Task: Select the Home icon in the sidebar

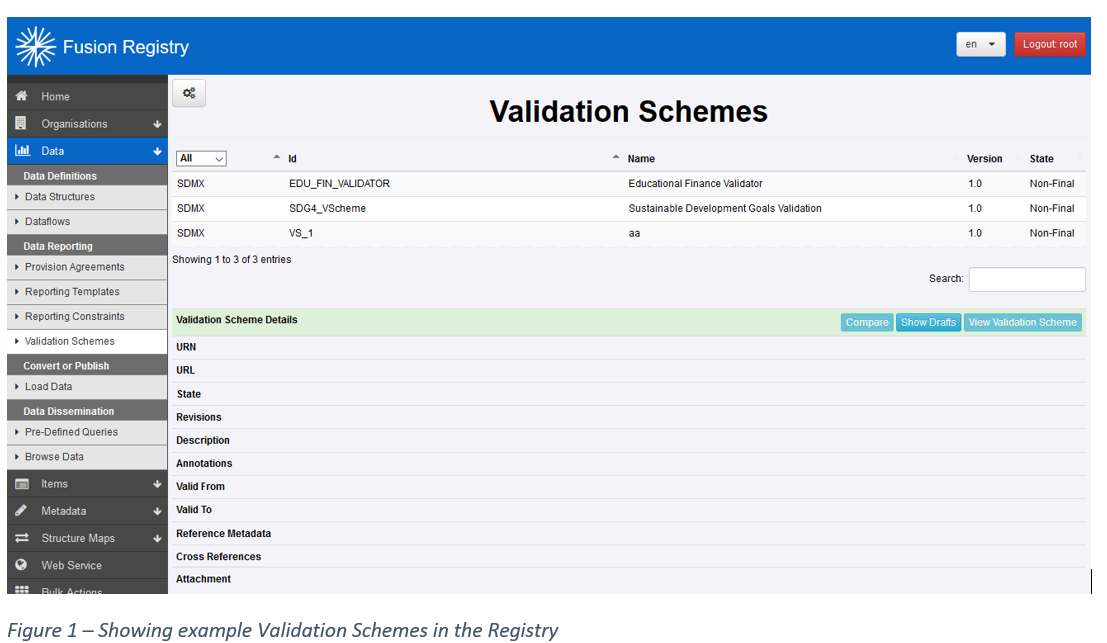Action: click(x=19, y=95)
